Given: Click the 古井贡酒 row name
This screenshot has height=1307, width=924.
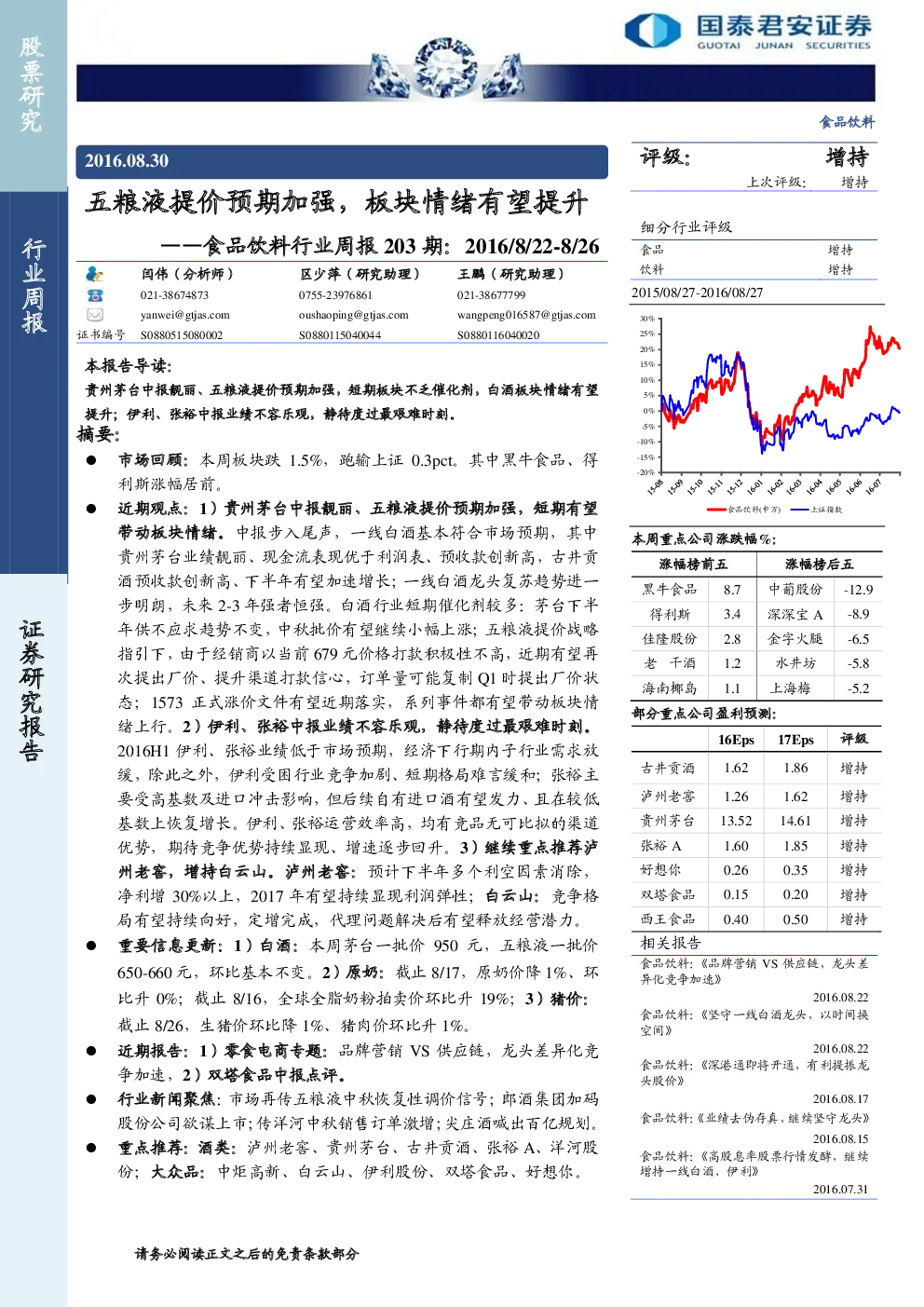Looking at the screenshot, I should pyautogui.click(x=668, y=768).
